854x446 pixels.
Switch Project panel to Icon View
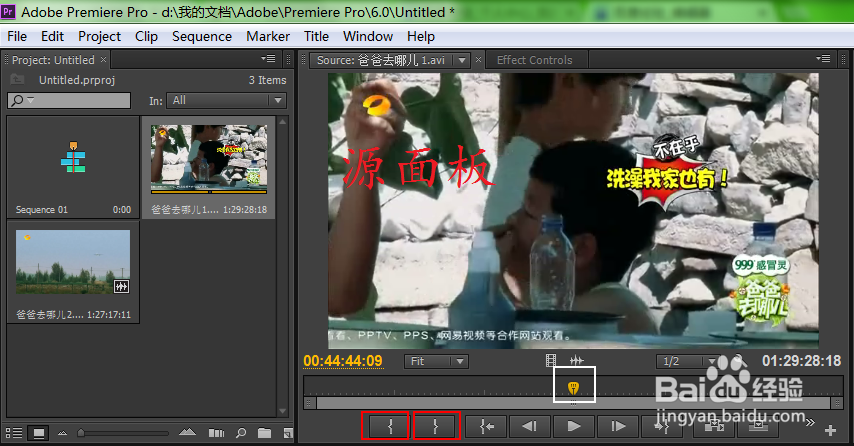pos(39,433)
